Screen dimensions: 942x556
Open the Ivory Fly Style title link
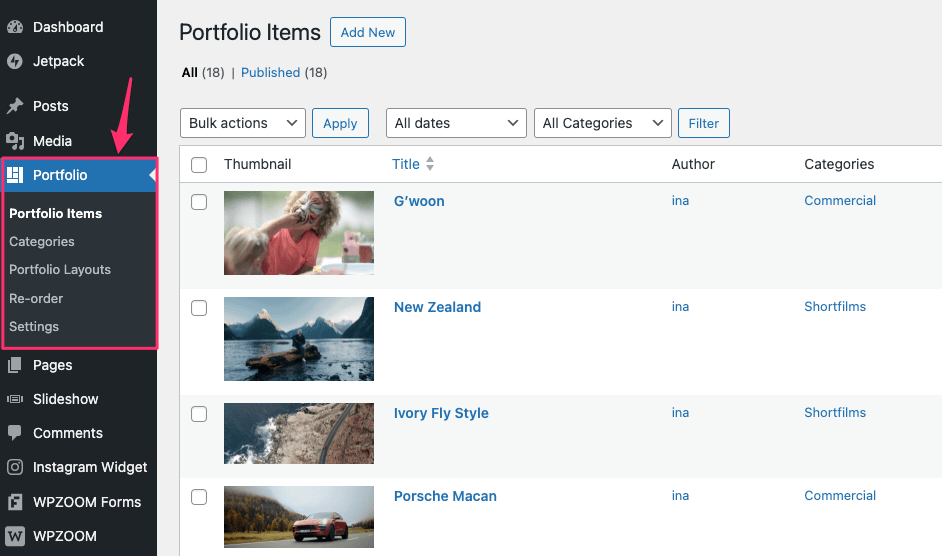tap(441, 413)
